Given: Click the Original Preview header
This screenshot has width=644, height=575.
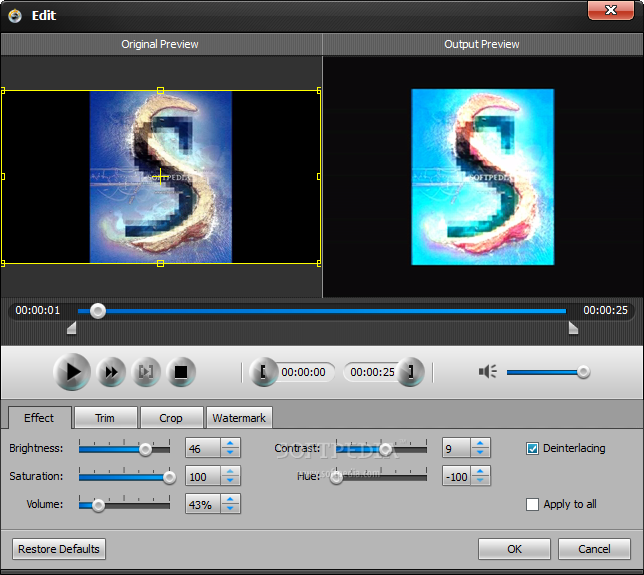Looking at the screenshot, I should point(160,44).
